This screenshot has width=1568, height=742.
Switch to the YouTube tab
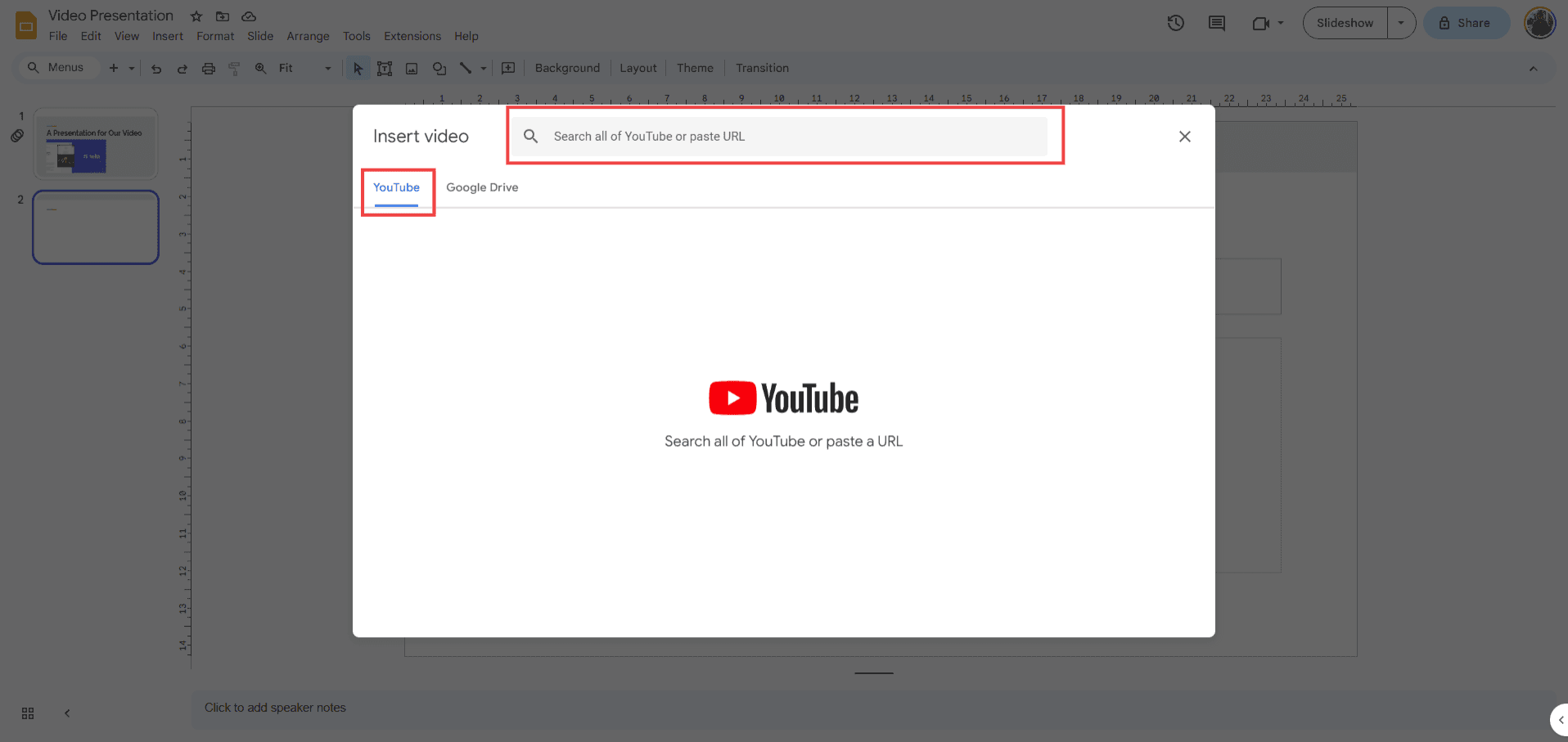(x=396, y=188)
